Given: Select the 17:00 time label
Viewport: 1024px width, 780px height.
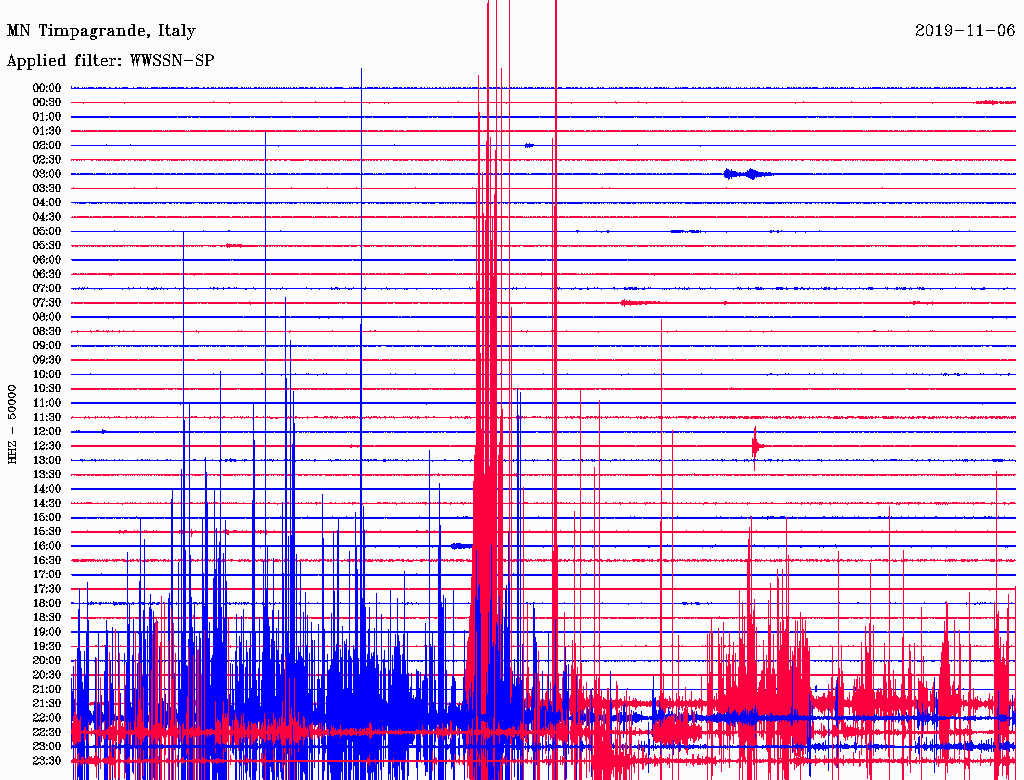Looking at the screenshot, I should click(x=47, y=574).
